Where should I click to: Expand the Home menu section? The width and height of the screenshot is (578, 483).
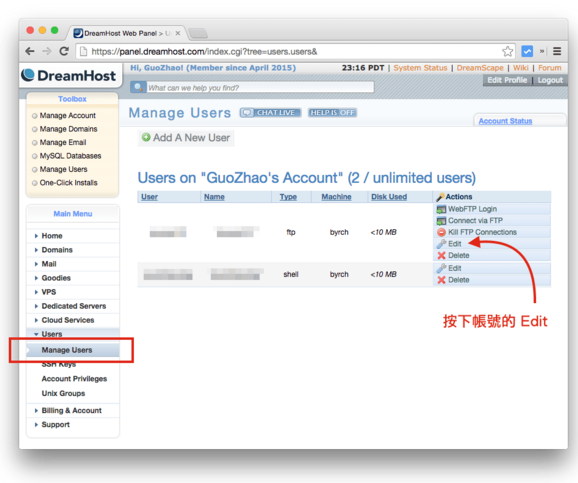52,236
